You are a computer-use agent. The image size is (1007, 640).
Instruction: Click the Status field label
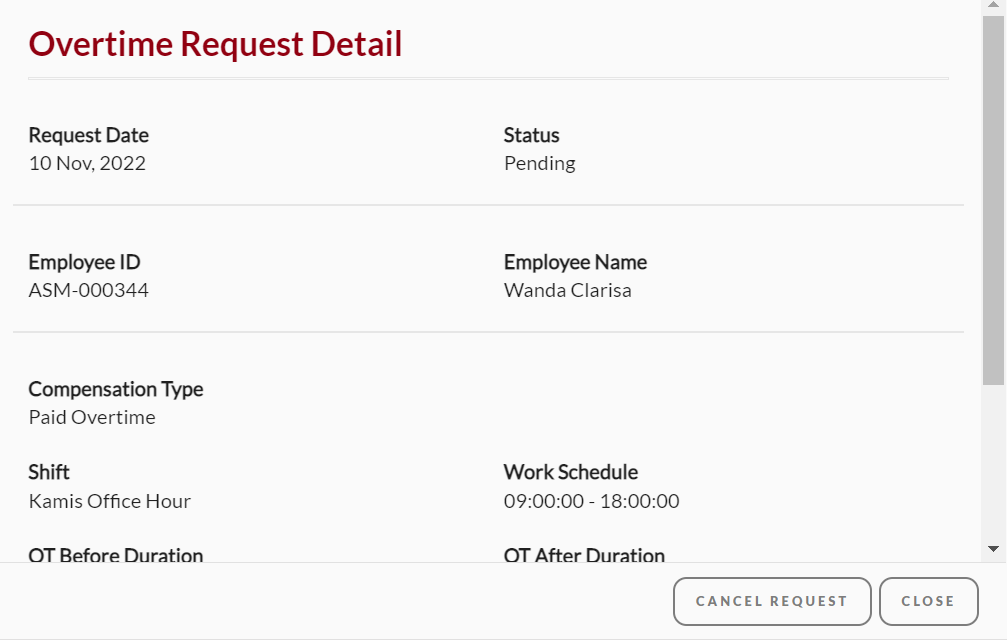pyautogui.click(x=531, y=135)
